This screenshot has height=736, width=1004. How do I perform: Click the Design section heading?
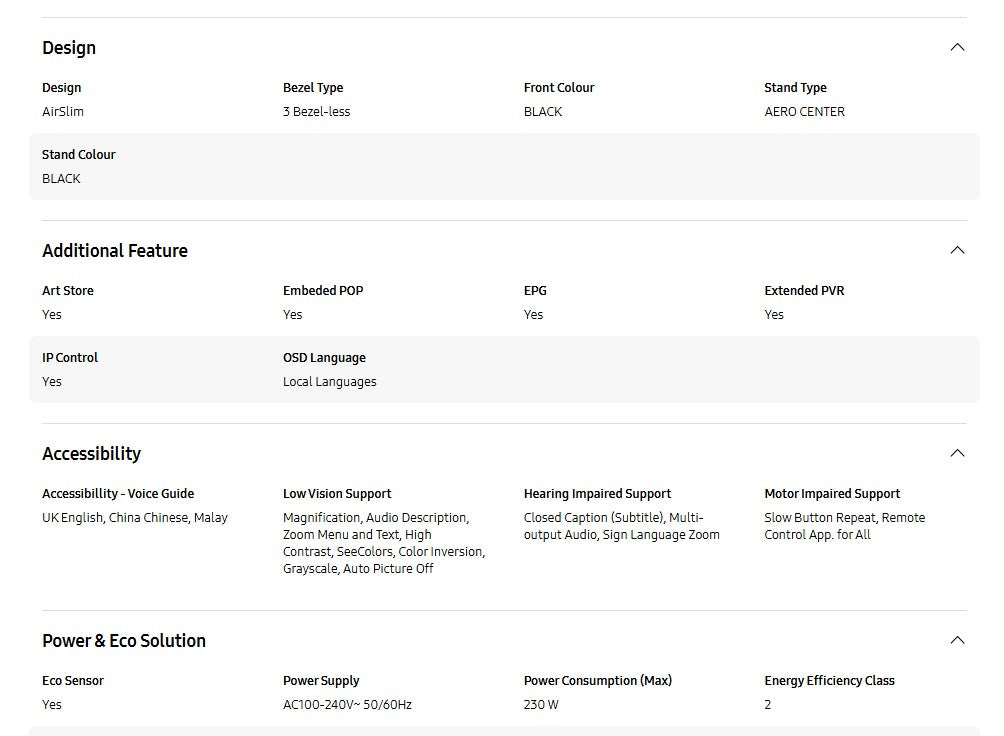(x=69, y=48)
